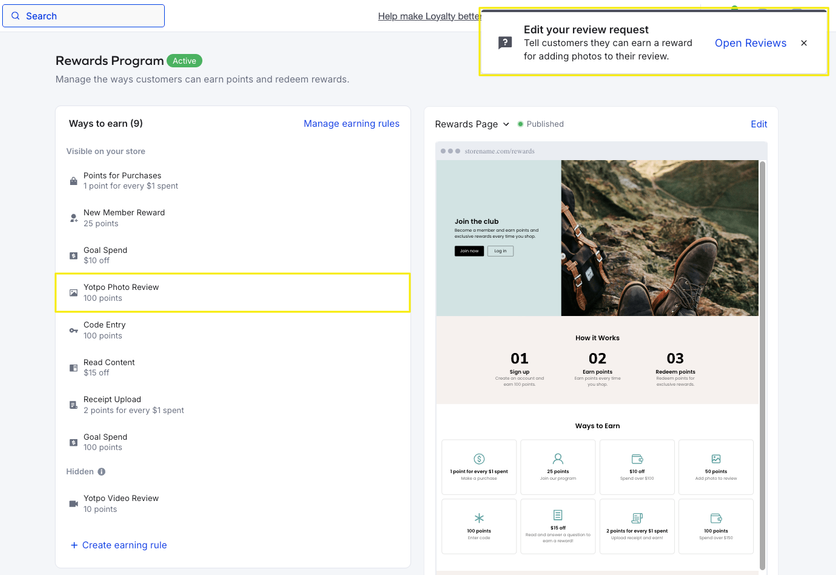Dismiss the Edit your review request notification
Viewport: 836px width, 575px height.
click(x=804, y=43)
